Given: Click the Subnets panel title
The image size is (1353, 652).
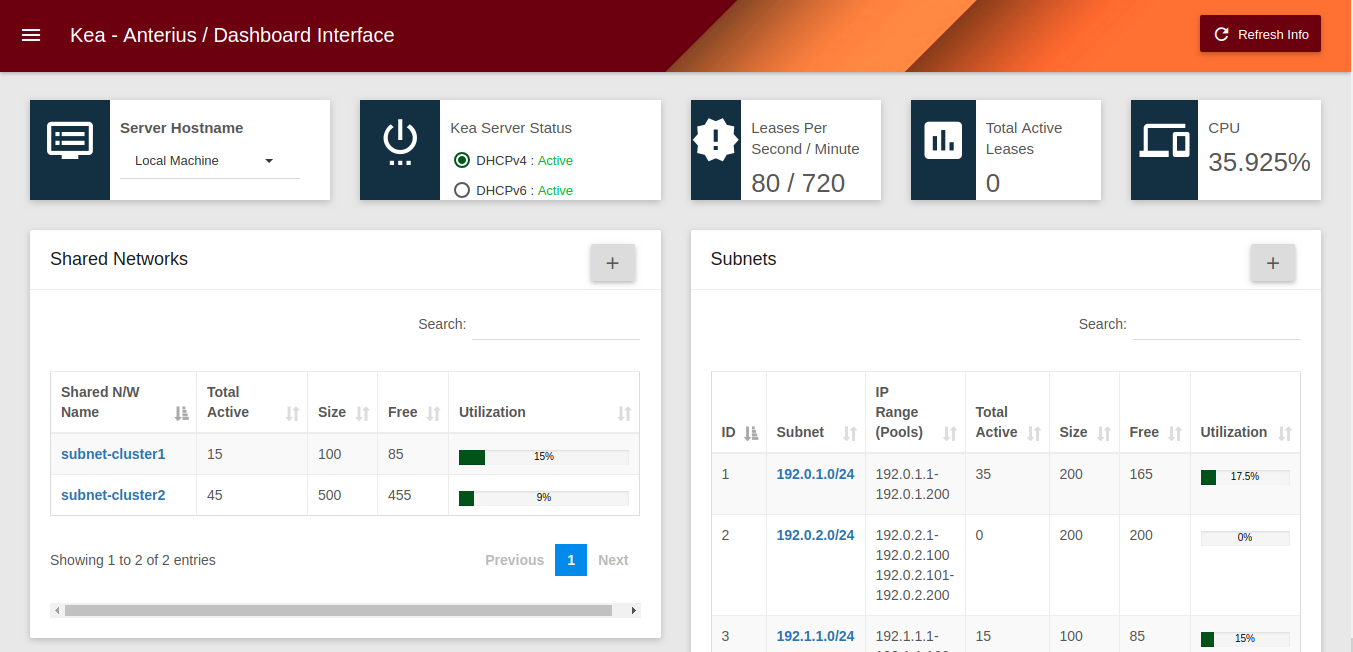Looking at the screenshot, I should pos(743,259).
